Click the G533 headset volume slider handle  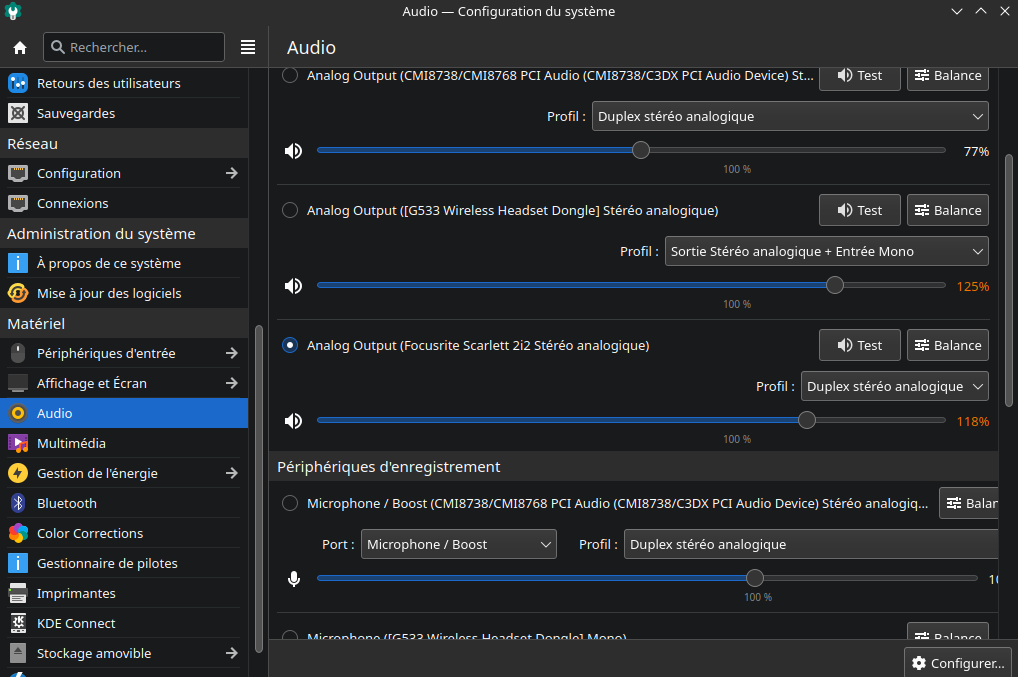tap(835, 286)
